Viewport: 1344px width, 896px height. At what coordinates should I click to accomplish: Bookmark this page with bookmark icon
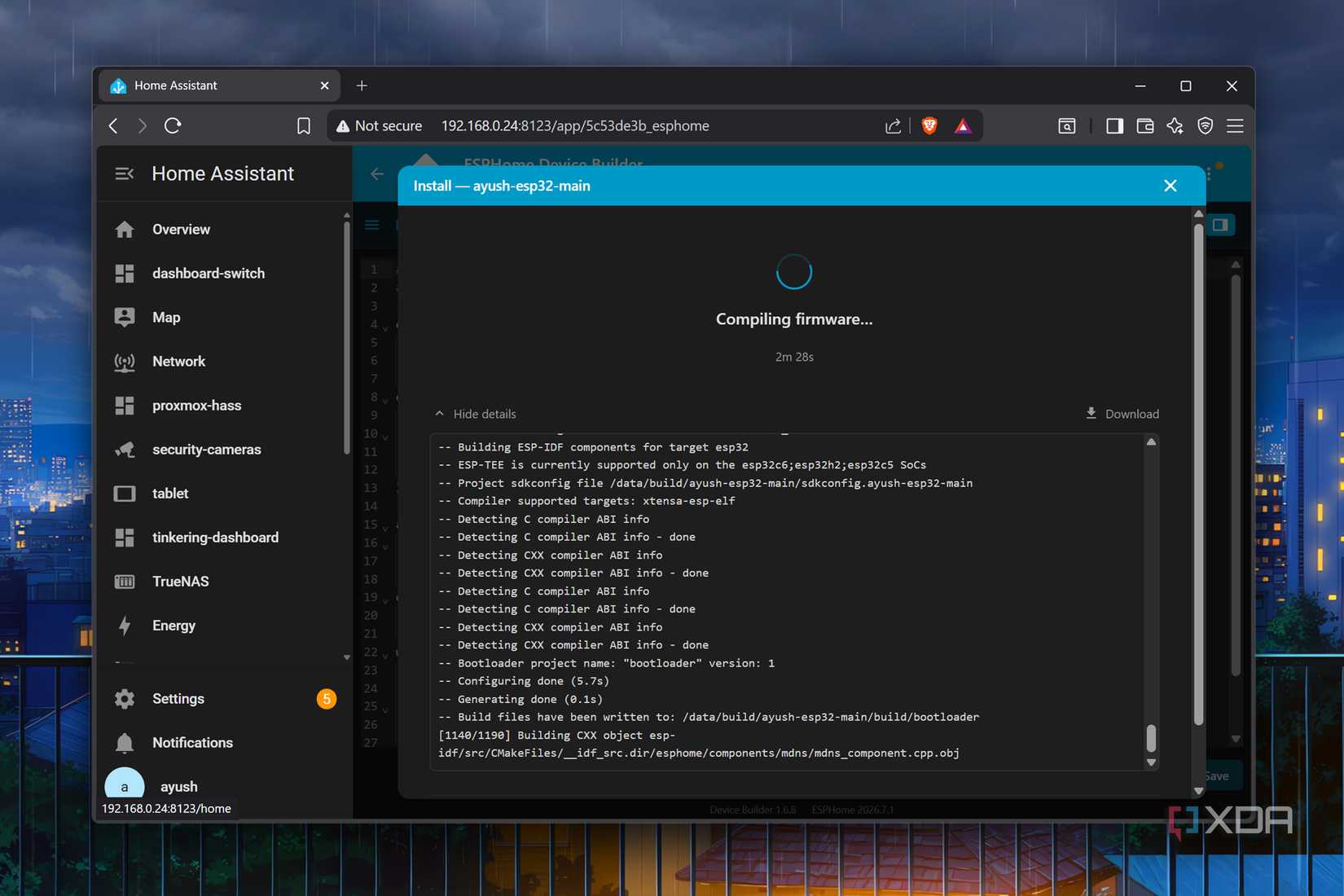pos(304,125)
